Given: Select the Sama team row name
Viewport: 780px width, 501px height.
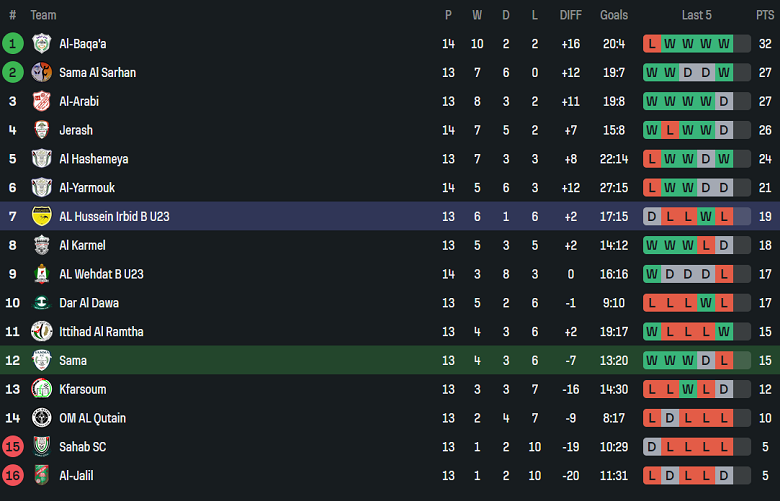Looking at the screenshot, I should pyautogui.click(x=73, y=361).
